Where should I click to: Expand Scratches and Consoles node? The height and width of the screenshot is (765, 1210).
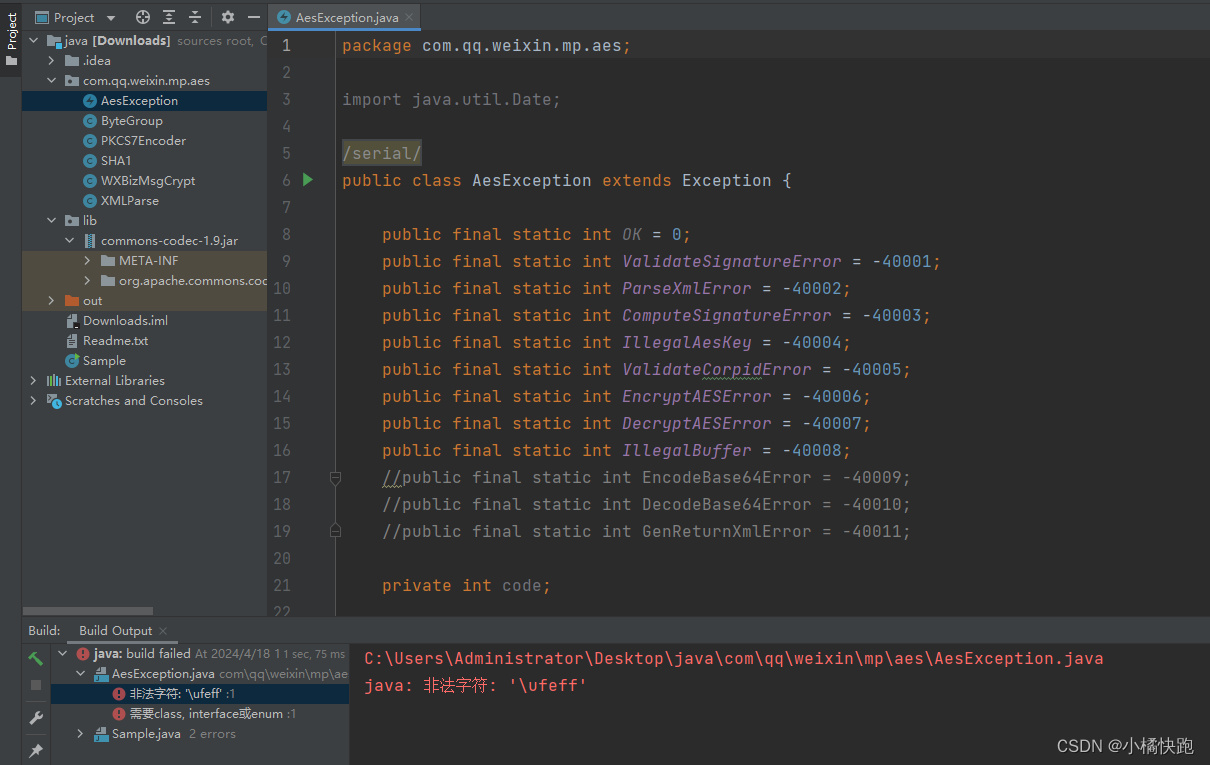click(x=33, y=401)
